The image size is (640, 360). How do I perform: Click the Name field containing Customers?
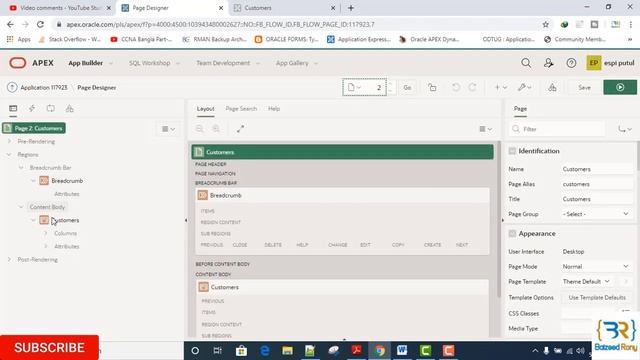pos(597,169)
